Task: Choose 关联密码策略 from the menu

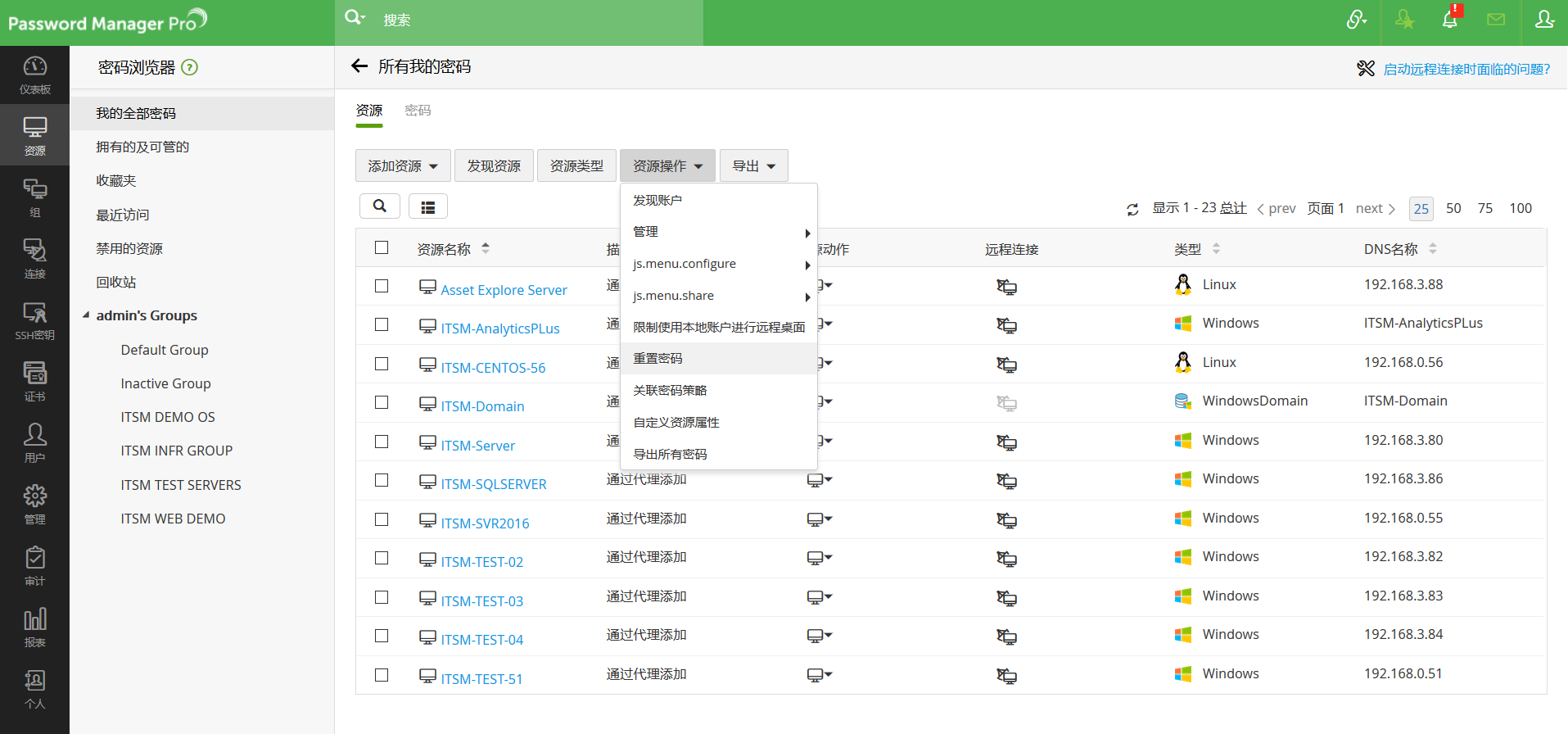Action: point(719,391)
